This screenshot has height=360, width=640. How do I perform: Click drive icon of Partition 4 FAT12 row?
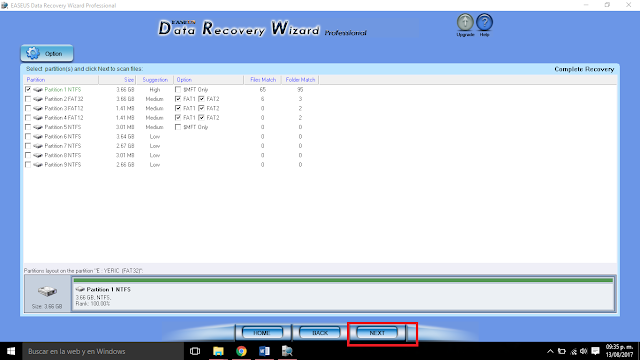coord(38,118)
